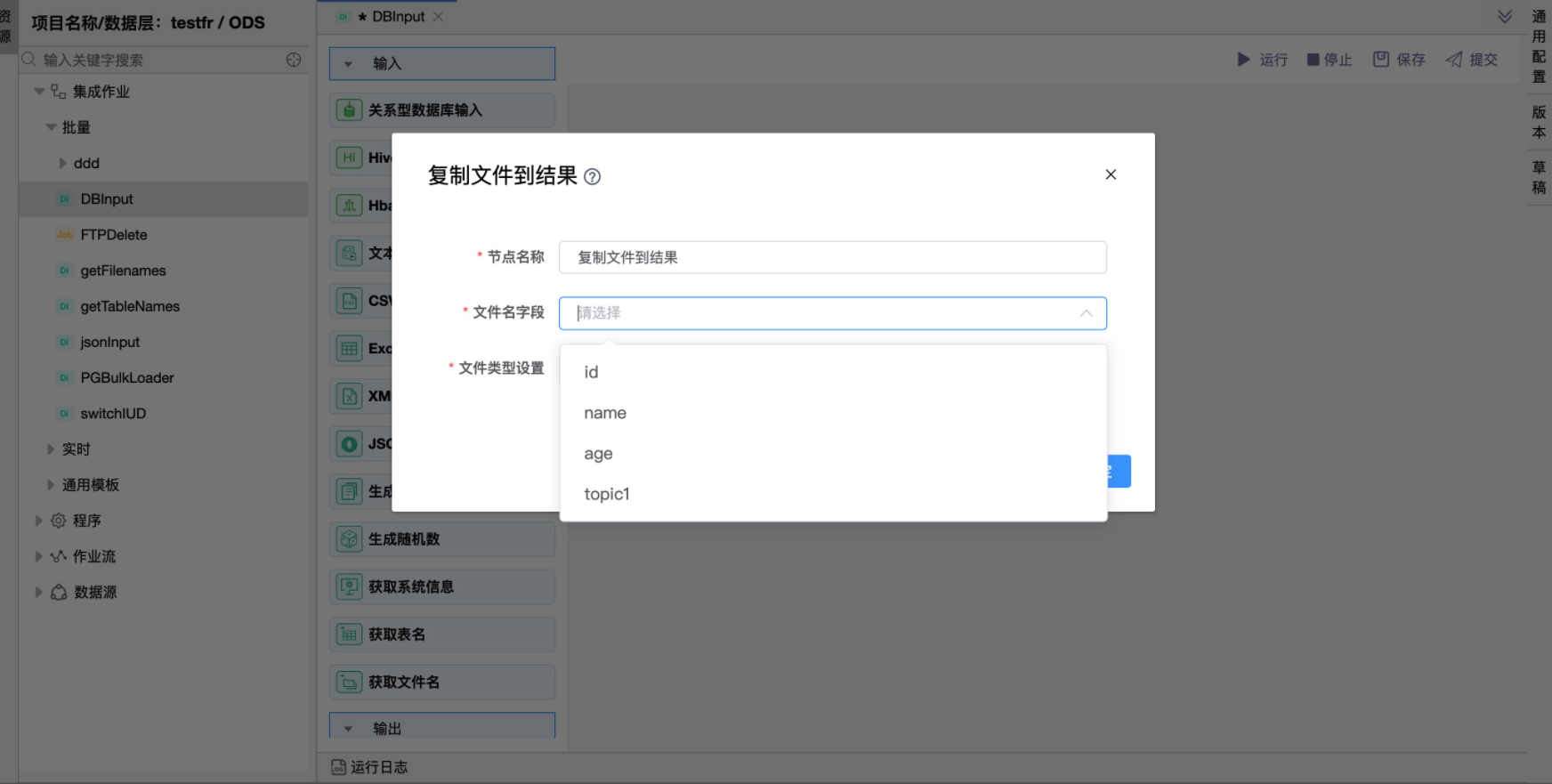
Task: Click the Run play icon in toolbar
Action: click(x=1243, y=60)
